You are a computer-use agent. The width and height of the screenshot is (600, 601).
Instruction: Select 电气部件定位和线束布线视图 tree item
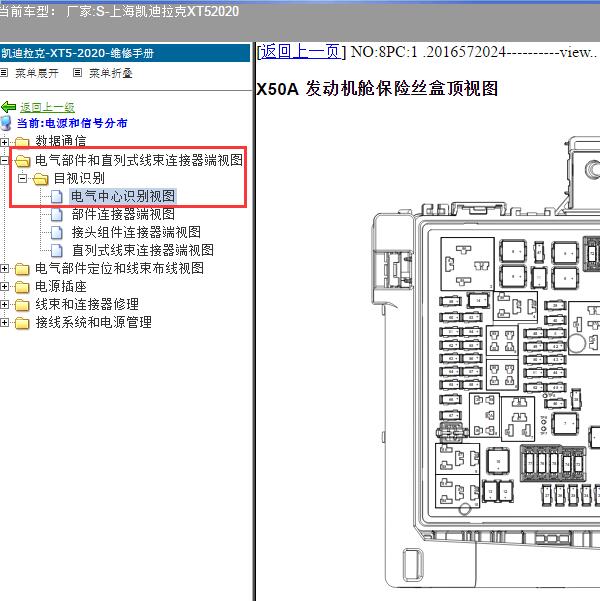pyautogui.click(x=119, y=268)
